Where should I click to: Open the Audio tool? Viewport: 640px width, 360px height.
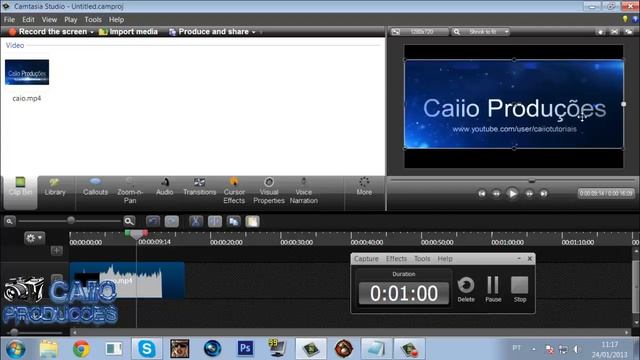(164, 187)
